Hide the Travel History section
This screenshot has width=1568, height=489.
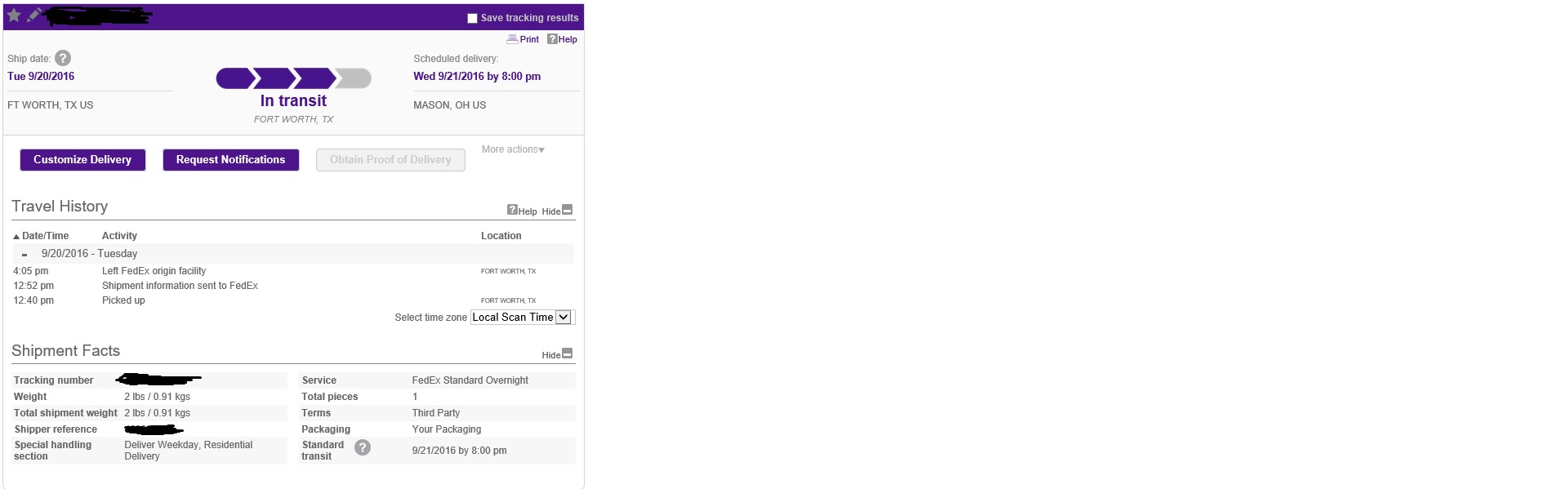(x=558, y=211)
